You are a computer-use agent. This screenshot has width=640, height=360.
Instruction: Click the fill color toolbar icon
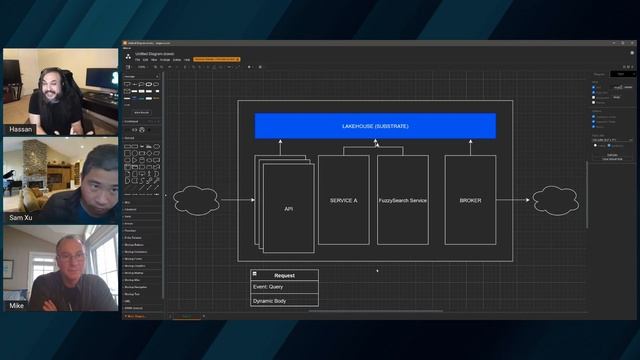click(x=208, y=67)
